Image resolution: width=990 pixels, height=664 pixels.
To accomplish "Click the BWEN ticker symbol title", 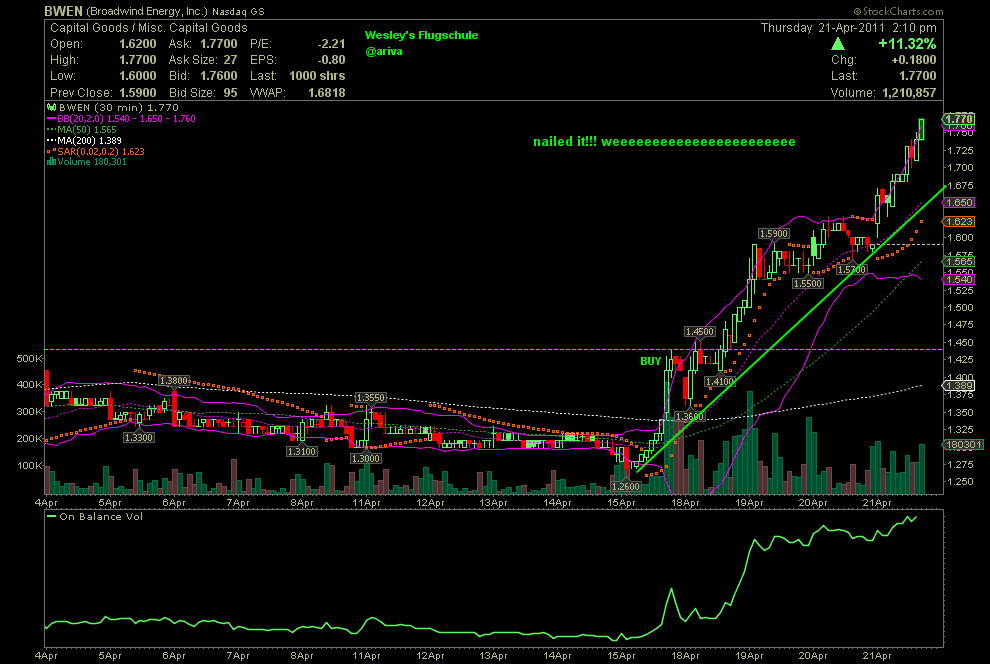I will tap(63, 11).
